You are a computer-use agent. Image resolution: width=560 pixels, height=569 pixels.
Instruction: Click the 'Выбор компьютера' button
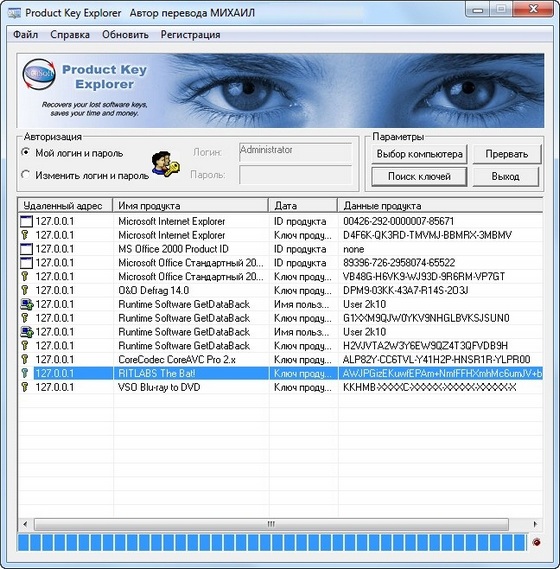[x=419, y=154]
